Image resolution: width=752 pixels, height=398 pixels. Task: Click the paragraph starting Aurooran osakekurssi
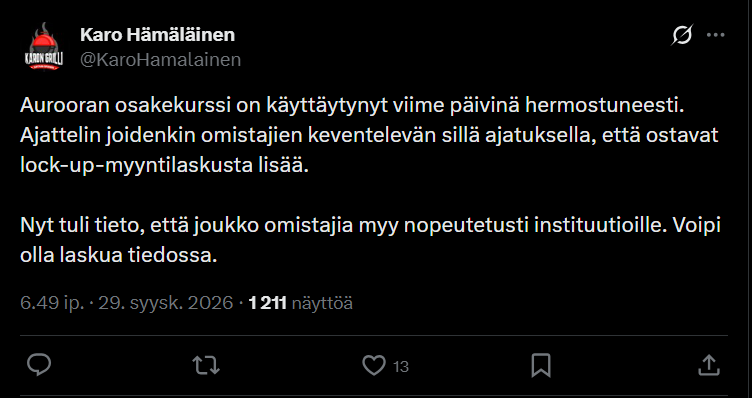tap(369, 136)
